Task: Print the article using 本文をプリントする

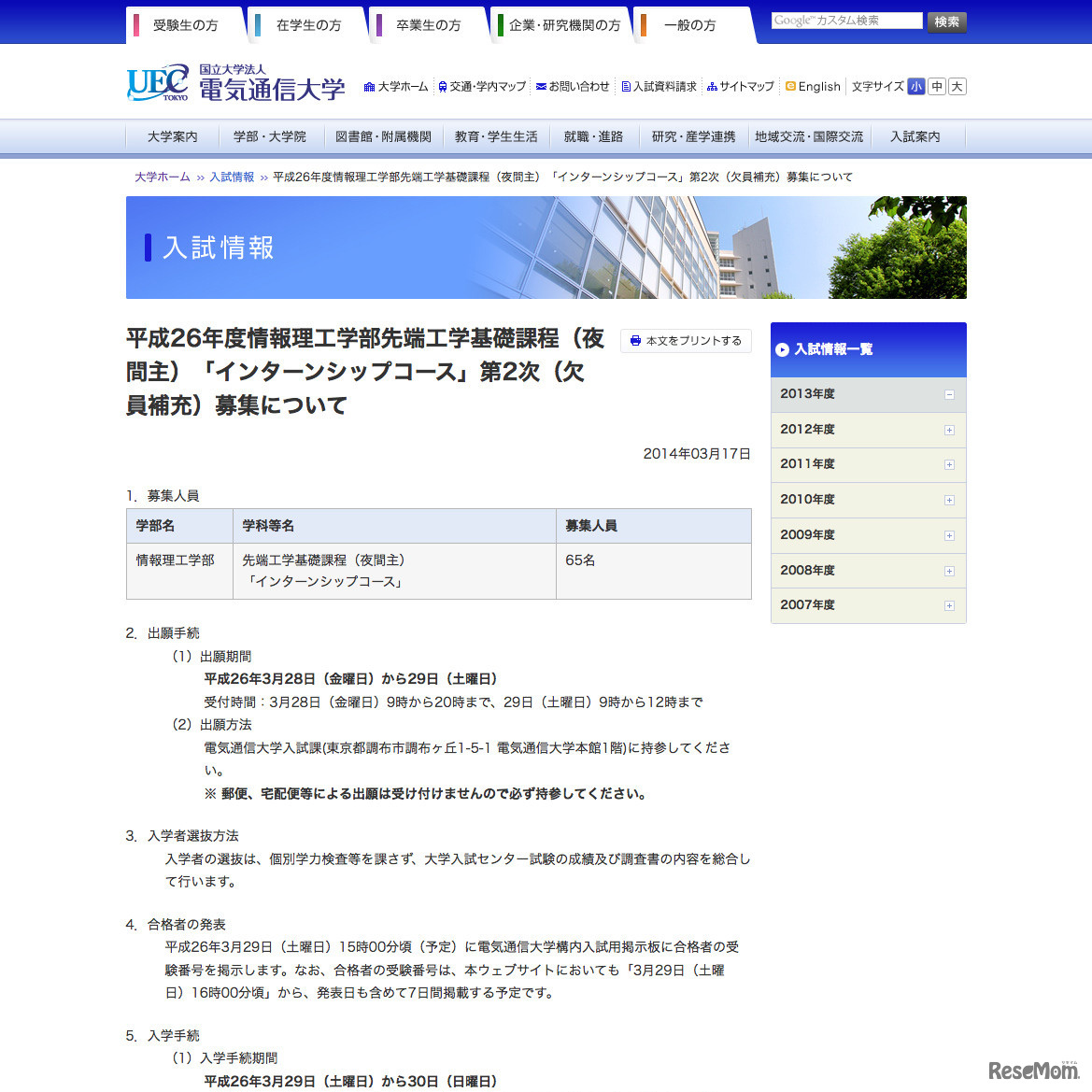Action: click(x=686, y=341)
